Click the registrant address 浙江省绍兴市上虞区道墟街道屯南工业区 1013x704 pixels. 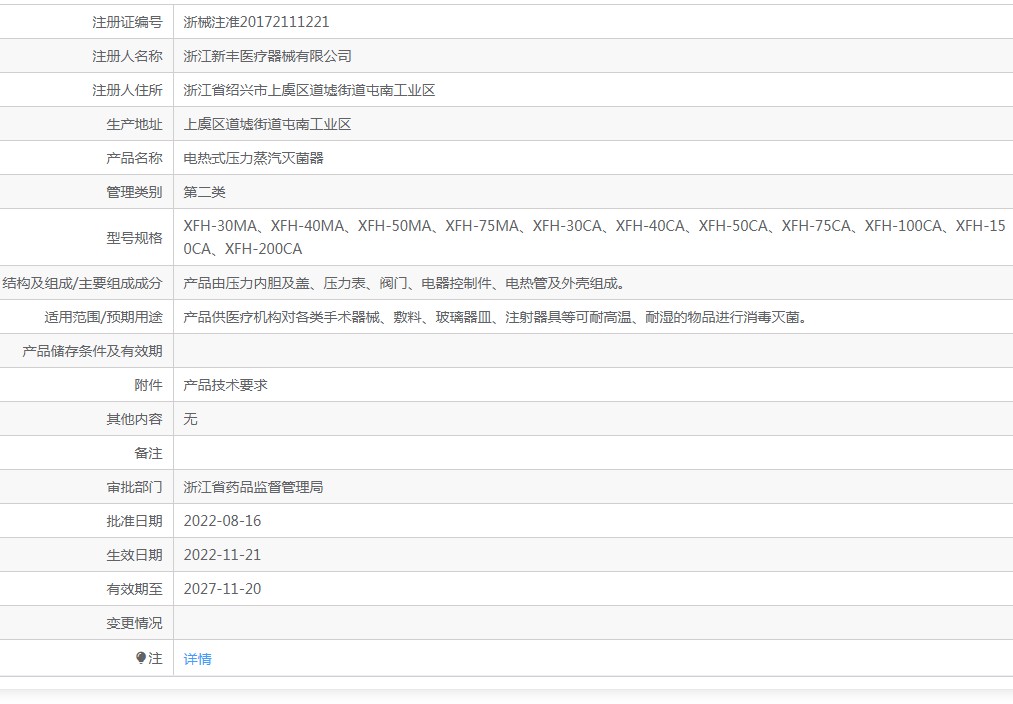[309, 90]
